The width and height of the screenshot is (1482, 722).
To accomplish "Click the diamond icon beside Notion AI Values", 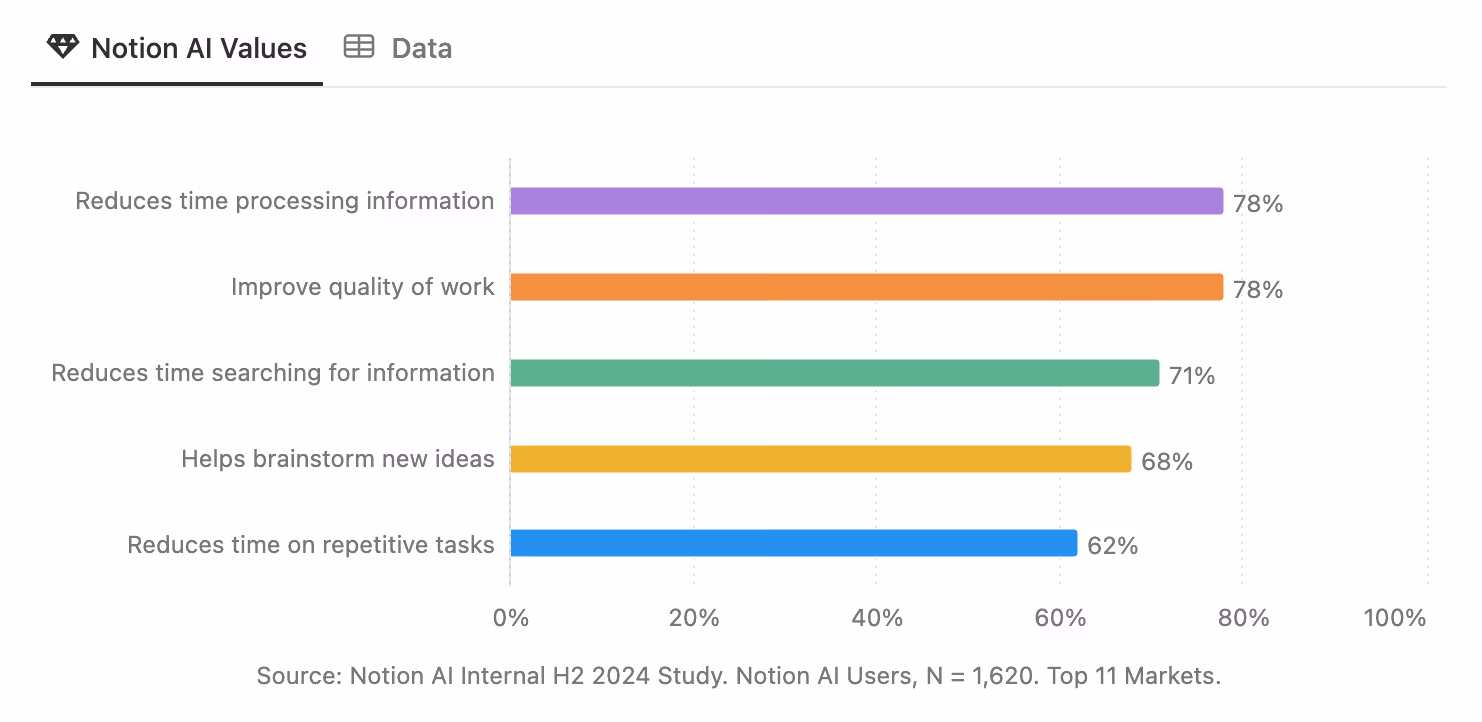I will tap(62, 46).
